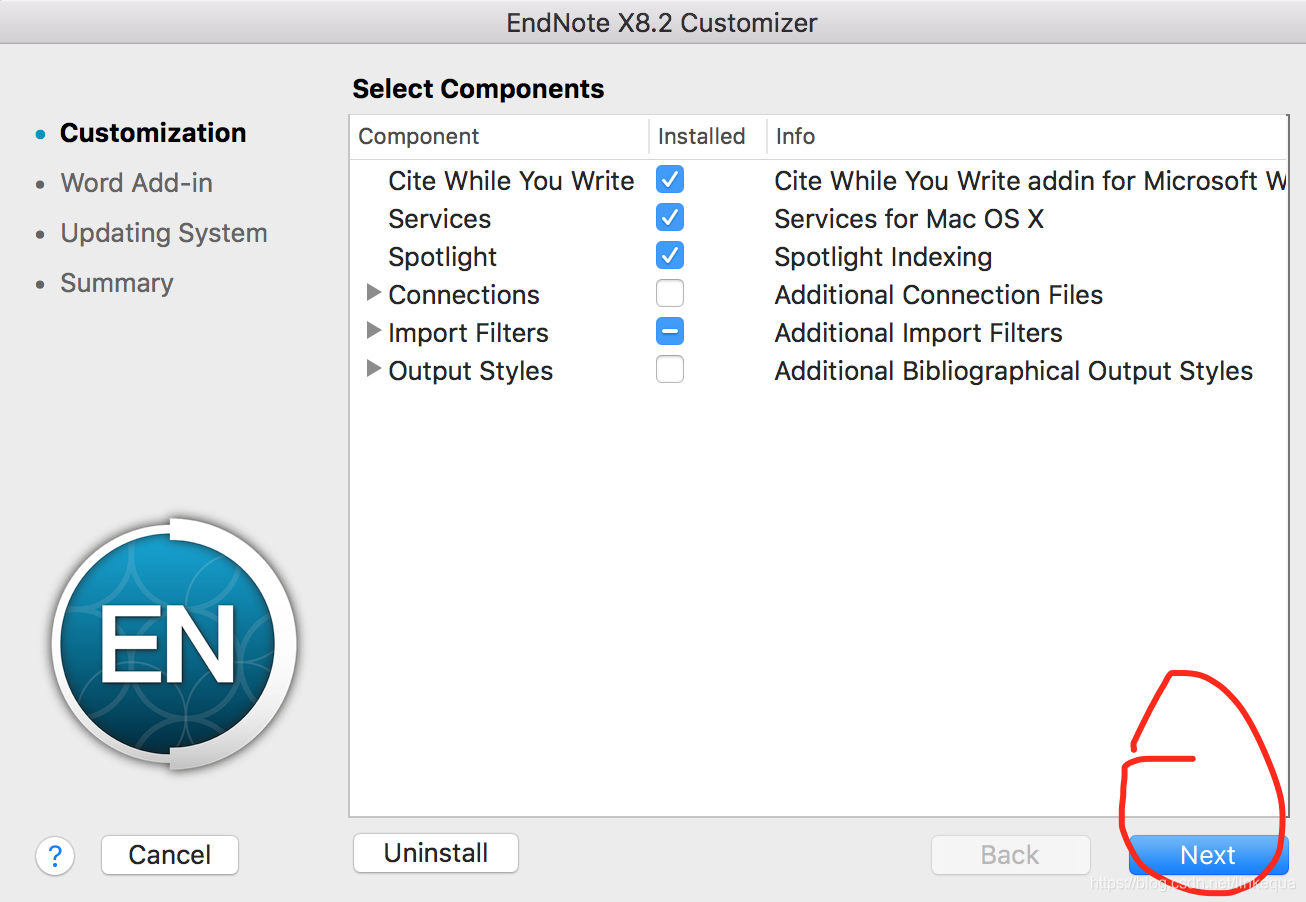
Task: Select the Customization step label
Action: [x=152, y=132]
